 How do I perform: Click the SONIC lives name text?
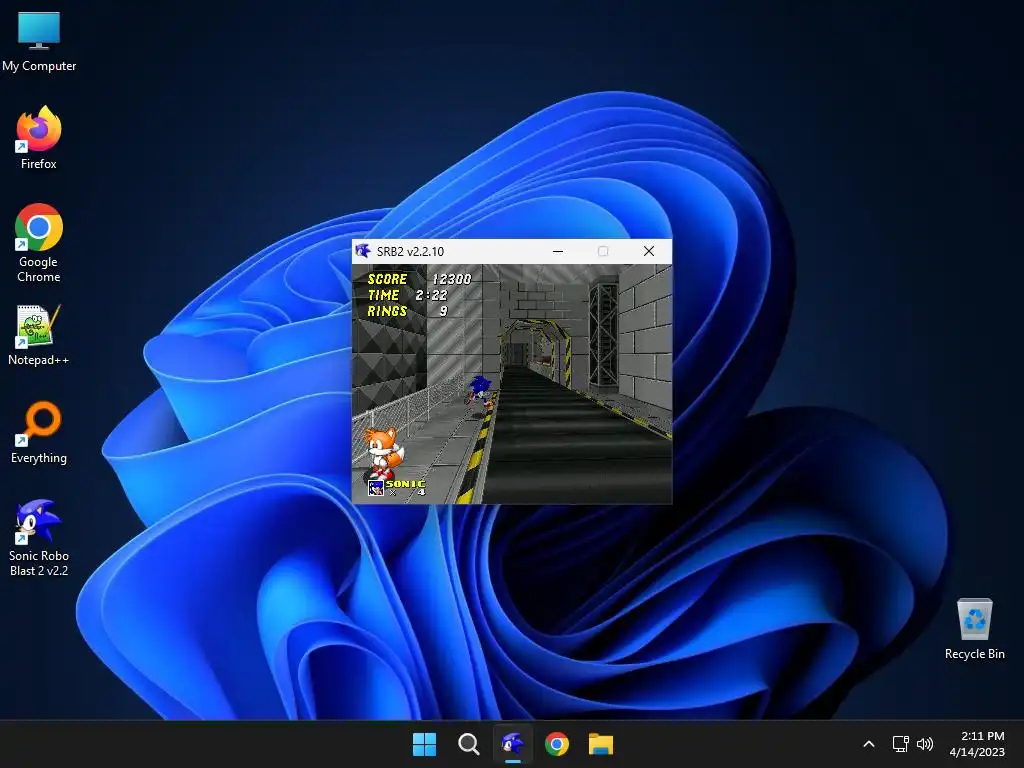(406, 484)
